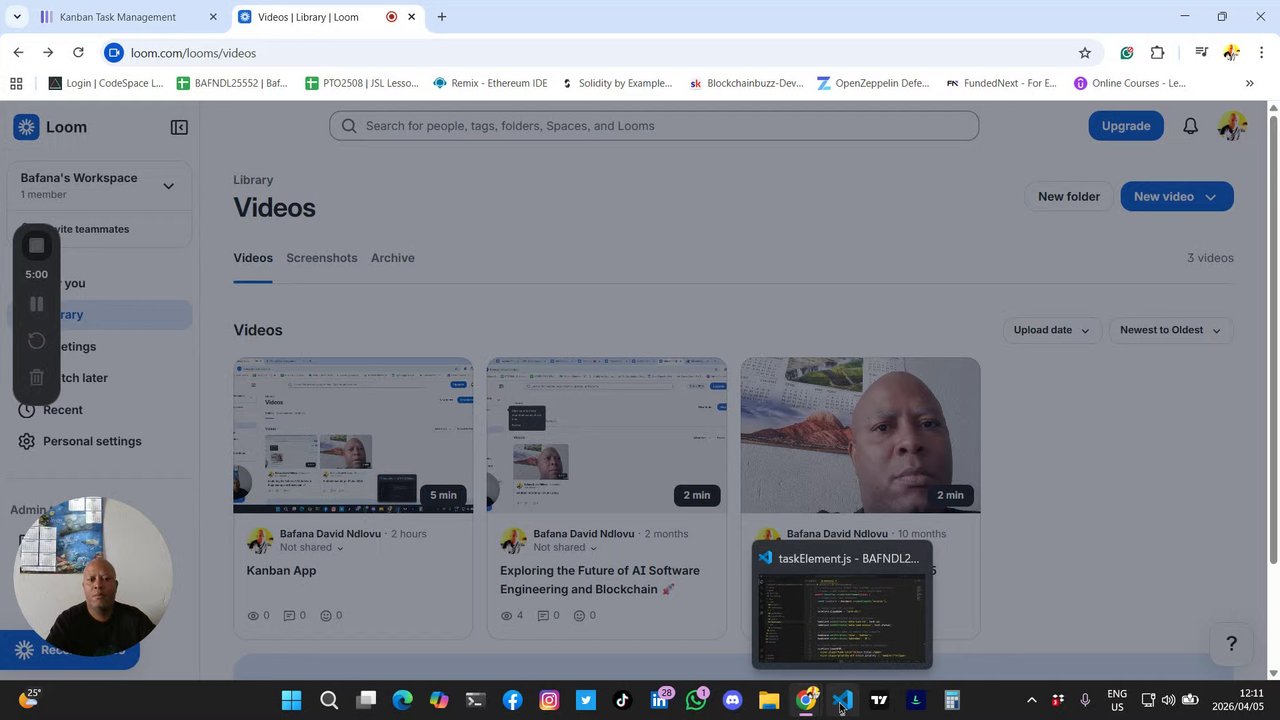Viewport: 1280px width, 720px height.
Task: Restart the Loom recording
Action: click(36, 341)
